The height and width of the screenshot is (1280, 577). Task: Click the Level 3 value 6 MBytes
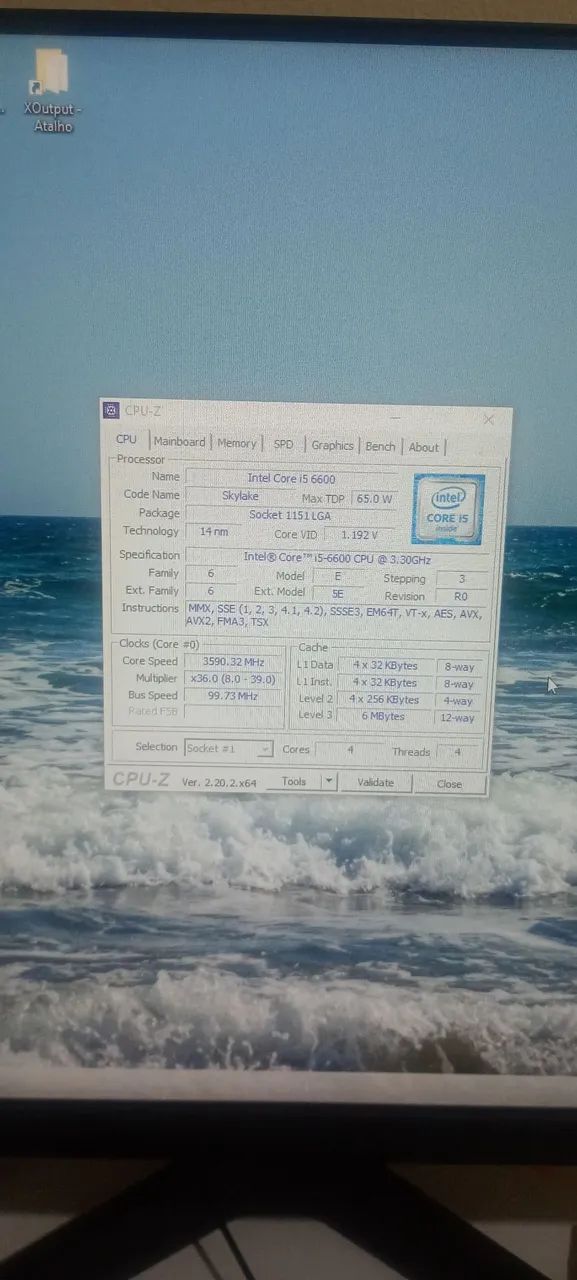[384, 717]
